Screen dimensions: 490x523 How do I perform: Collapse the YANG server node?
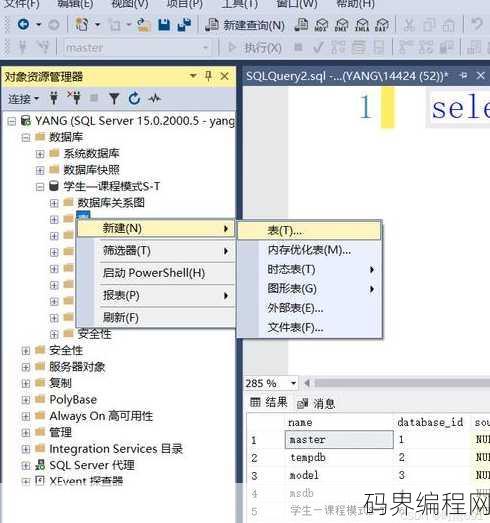pos(12,121)
